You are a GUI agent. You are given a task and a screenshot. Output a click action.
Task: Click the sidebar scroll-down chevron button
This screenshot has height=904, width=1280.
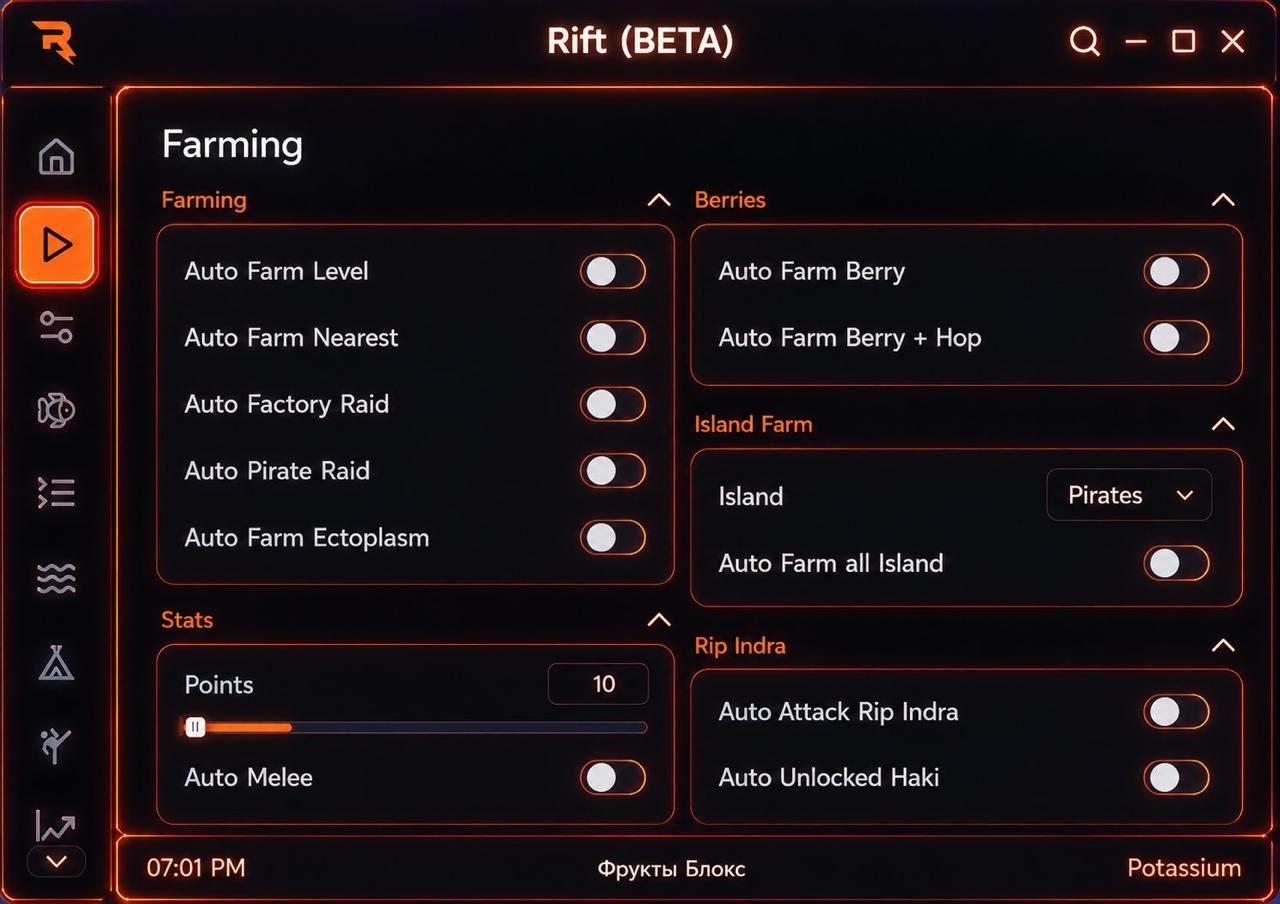(56, 861)
